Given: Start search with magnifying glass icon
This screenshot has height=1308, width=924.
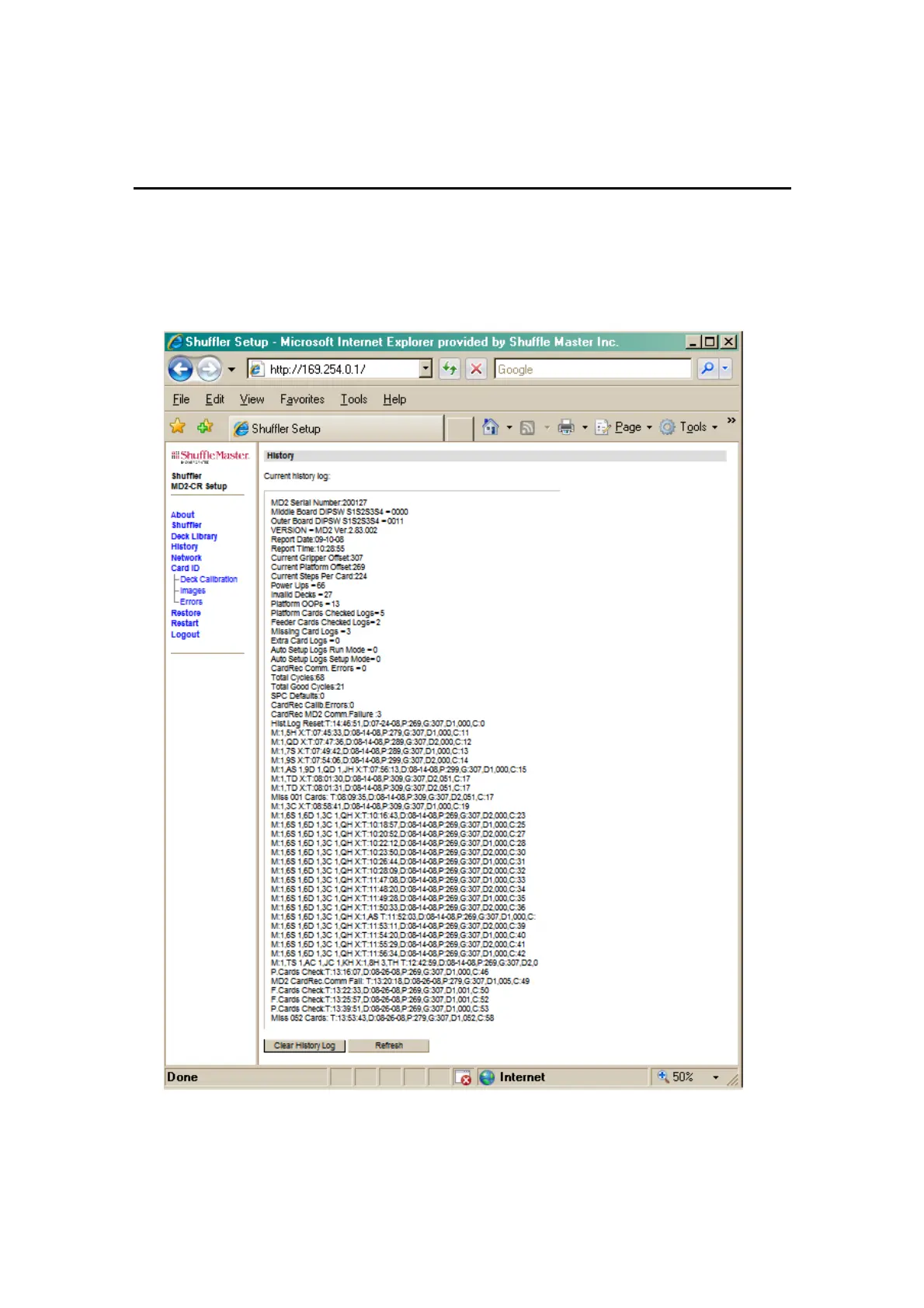Looking at the screenshot, I should 707,369.
